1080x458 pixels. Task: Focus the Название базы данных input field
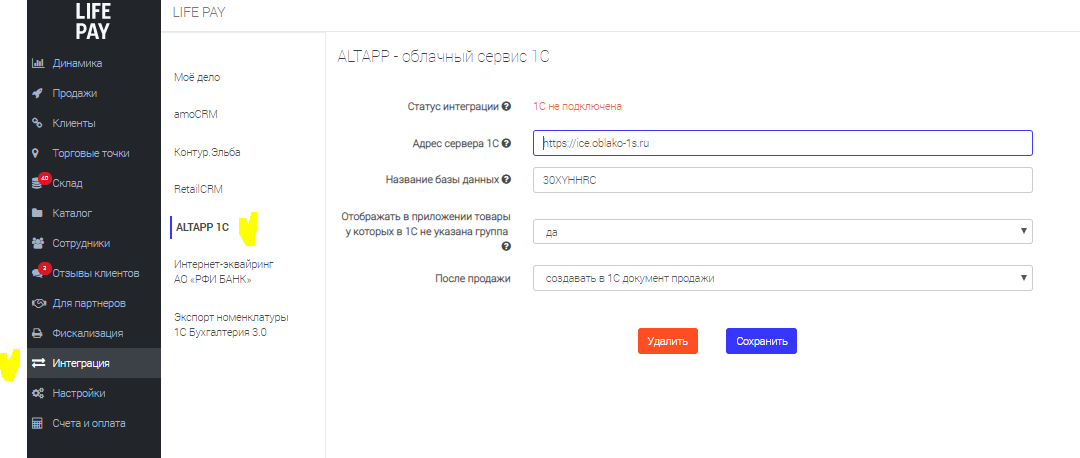782,180
